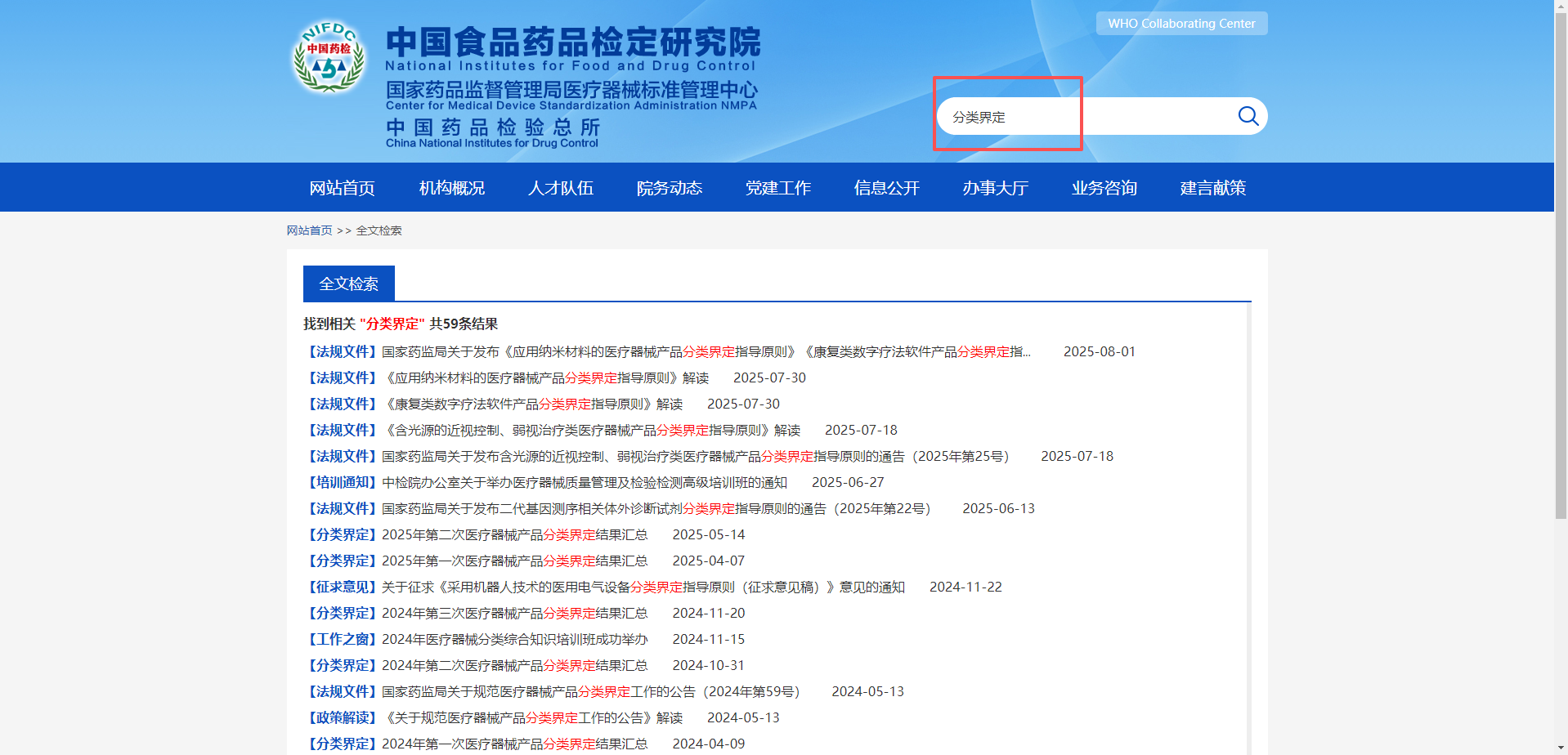Image resolution: width=1568 pixels, height=755 pixels.
Task: Open the 建言献策 navigation menu
Action: [x=1212, y=188]
